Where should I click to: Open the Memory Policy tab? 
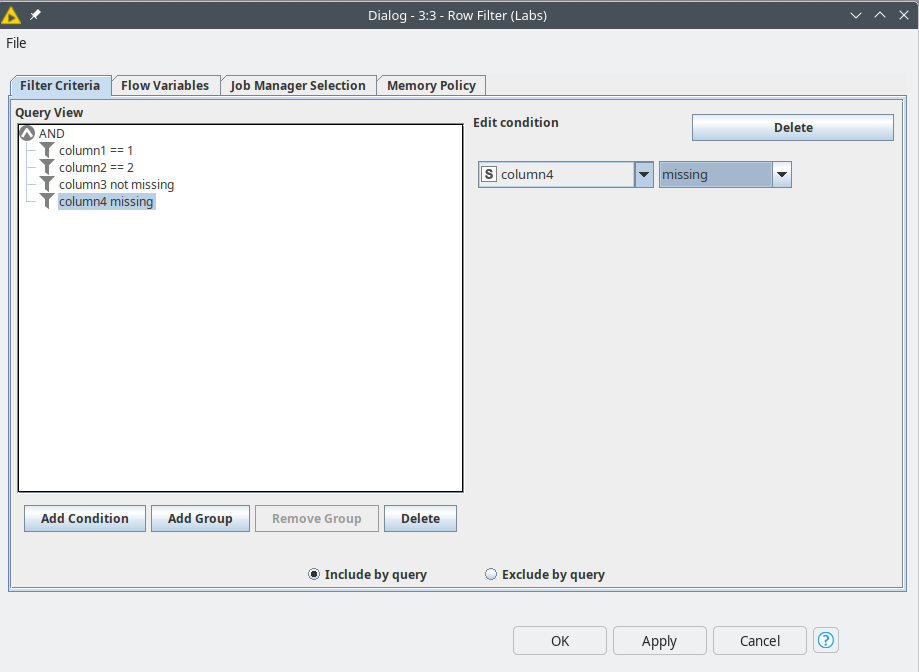[431, 86]
